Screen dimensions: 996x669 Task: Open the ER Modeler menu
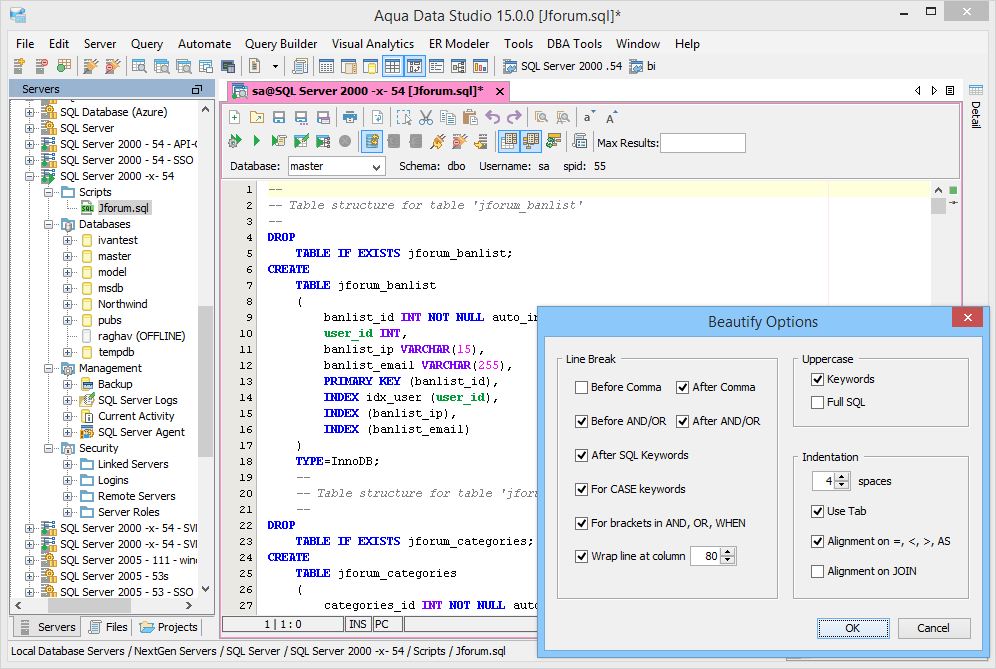point(459,44)
